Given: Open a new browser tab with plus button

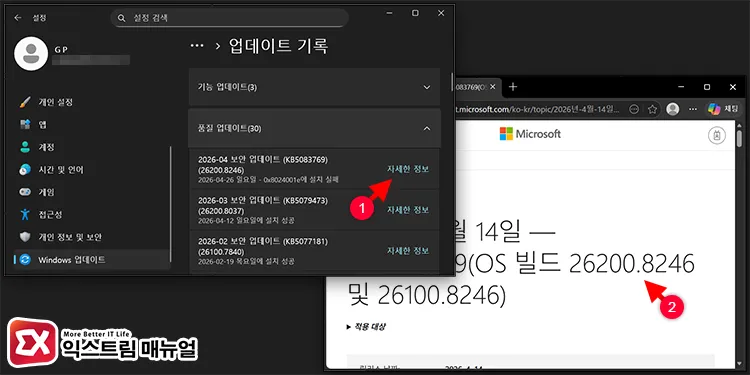Looking at the screenshot, I should [513, 87].
